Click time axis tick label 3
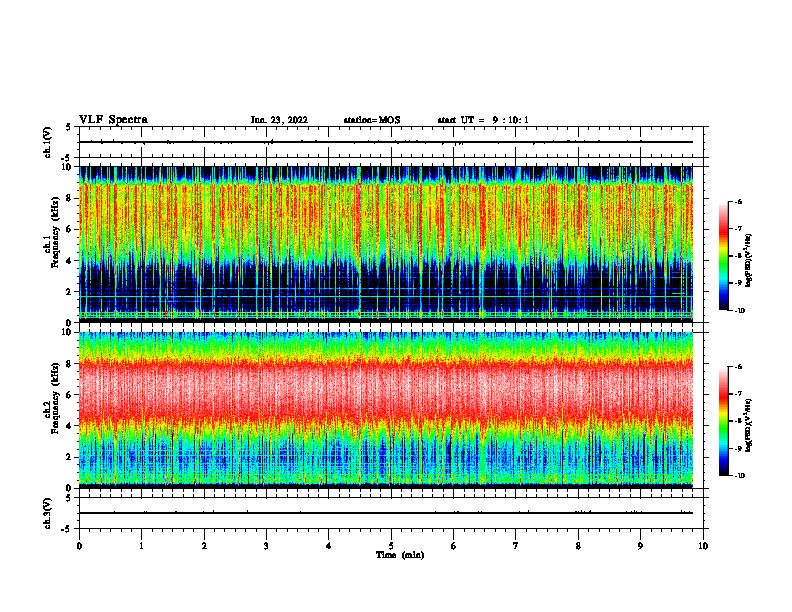 266,546
